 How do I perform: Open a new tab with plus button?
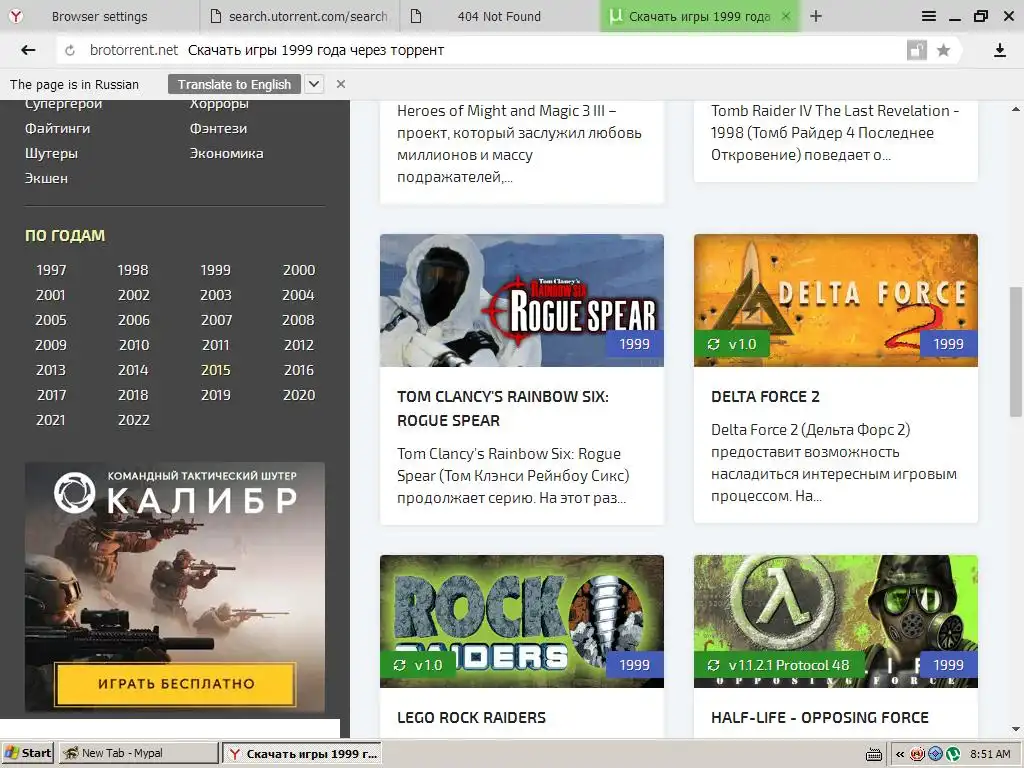816,16
